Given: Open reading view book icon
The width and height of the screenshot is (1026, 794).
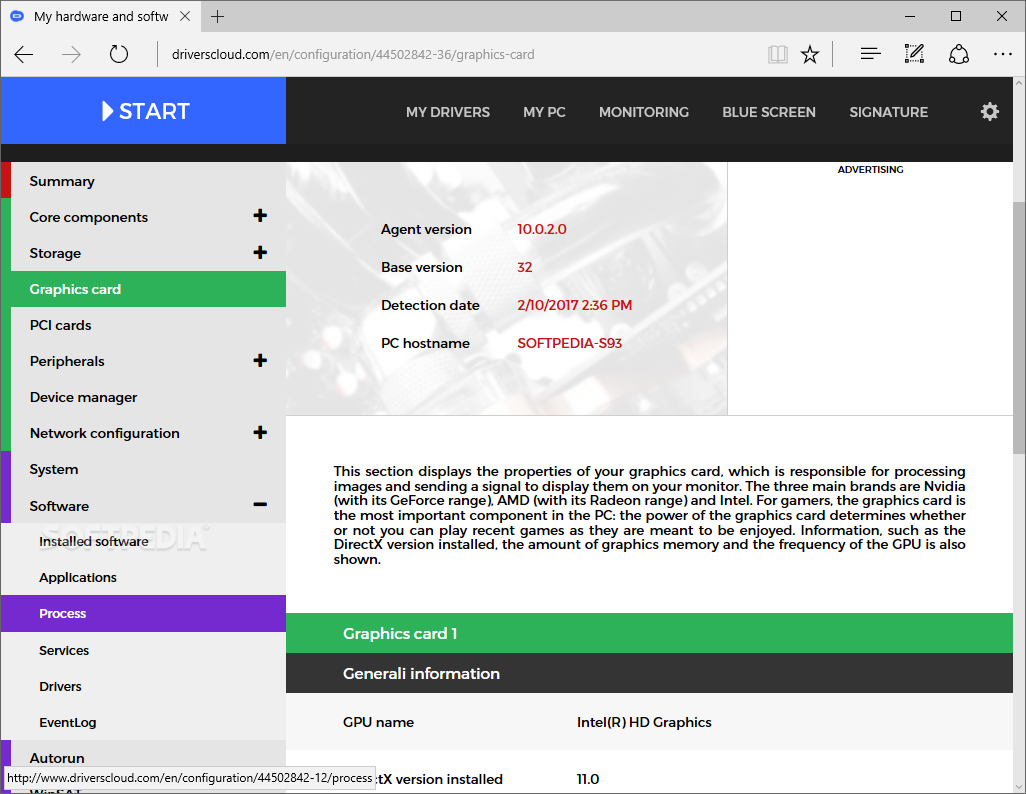Looking at the screenshot, I should point(777,54).
